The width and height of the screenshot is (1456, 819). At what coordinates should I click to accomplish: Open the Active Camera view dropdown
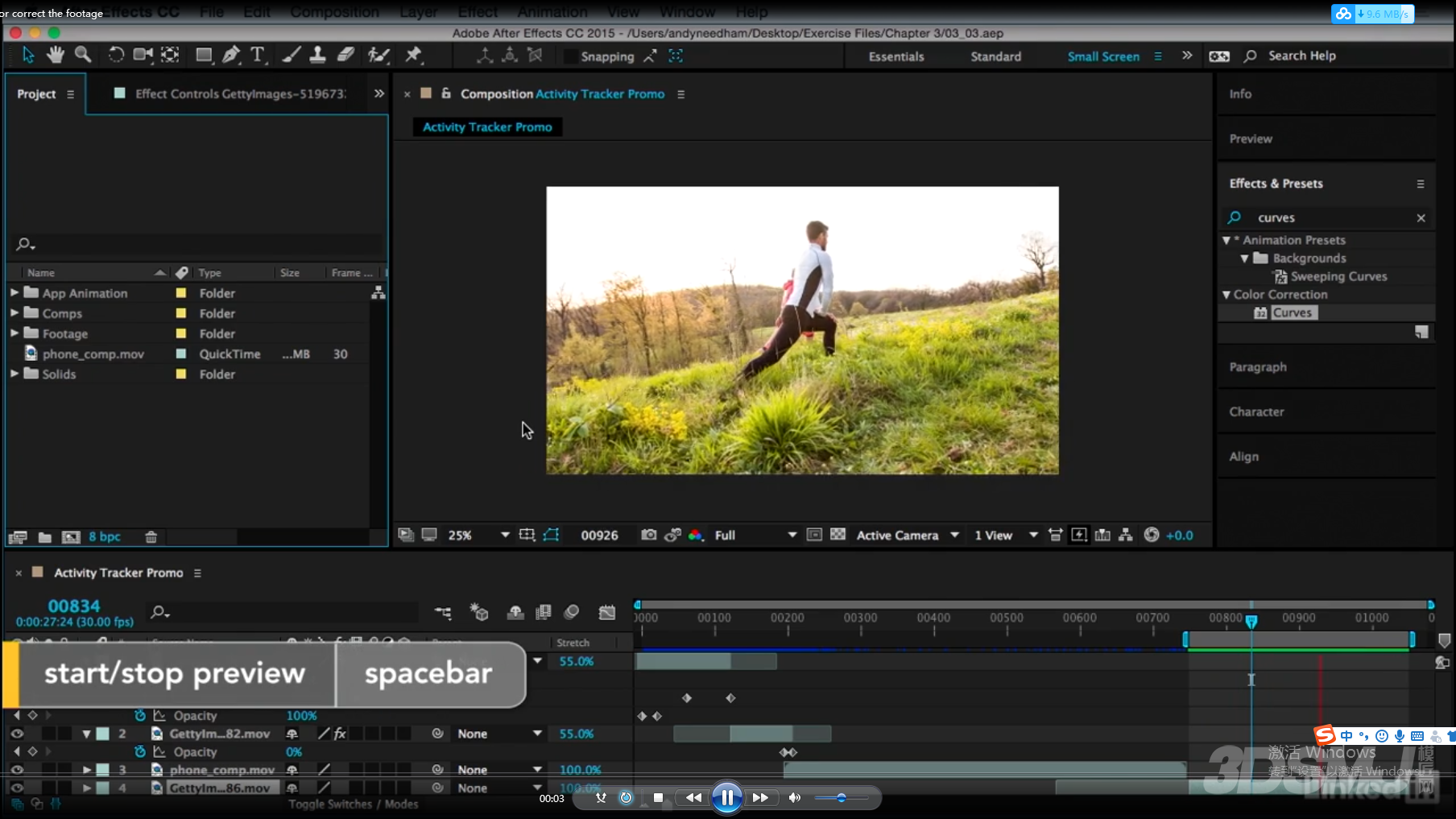(x=908, y=535)
